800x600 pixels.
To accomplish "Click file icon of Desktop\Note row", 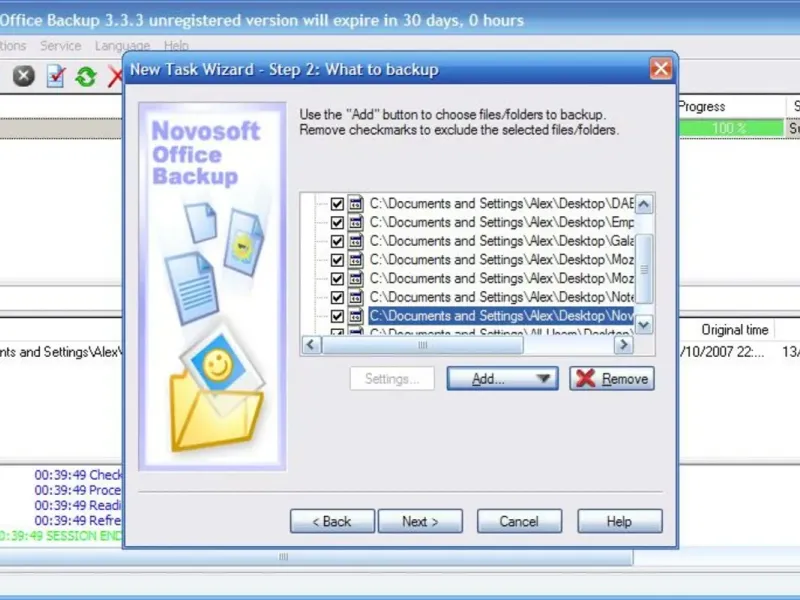I will (356, 297).
